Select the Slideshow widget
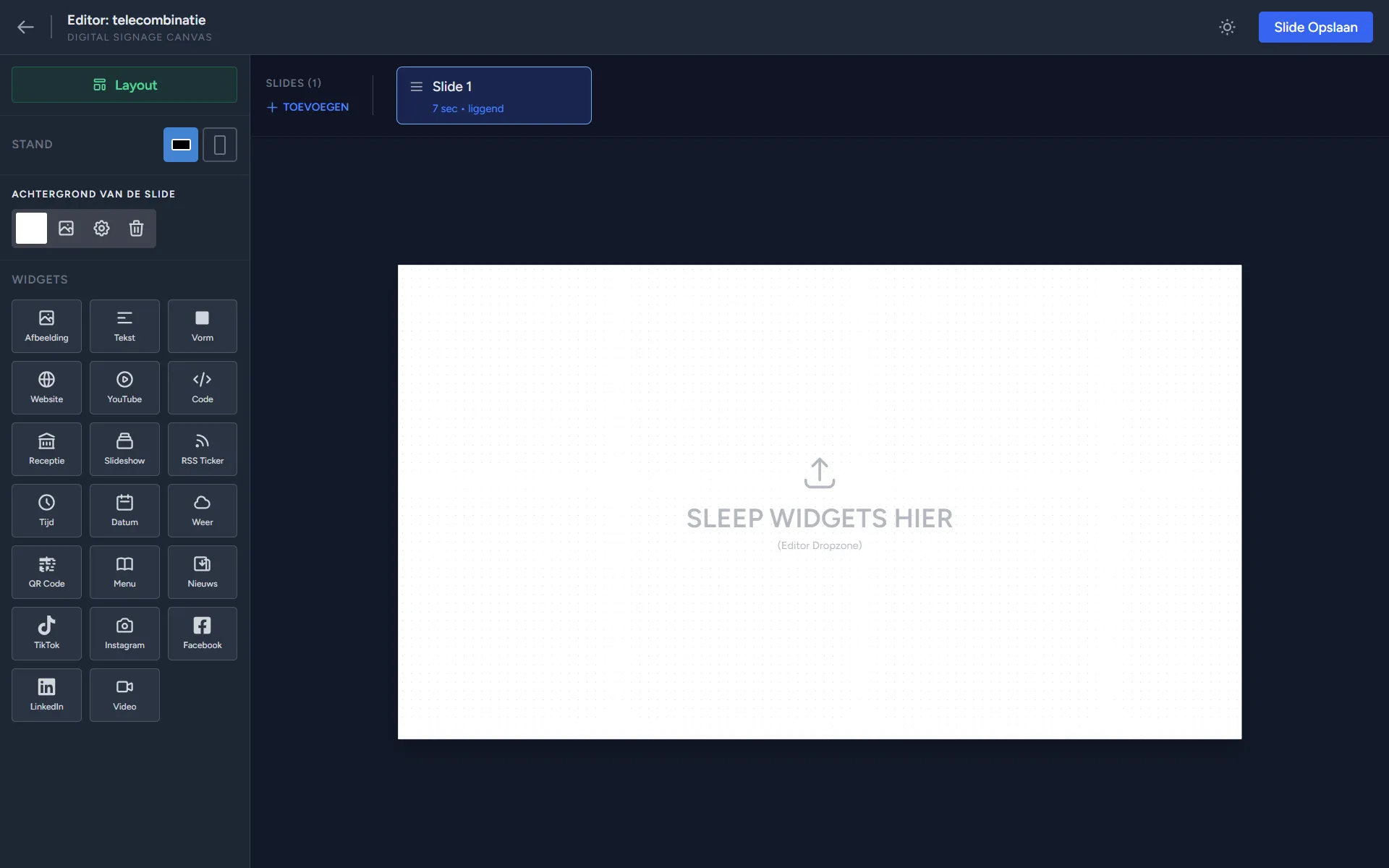1389x868 pixels. [x=124, y=449]
